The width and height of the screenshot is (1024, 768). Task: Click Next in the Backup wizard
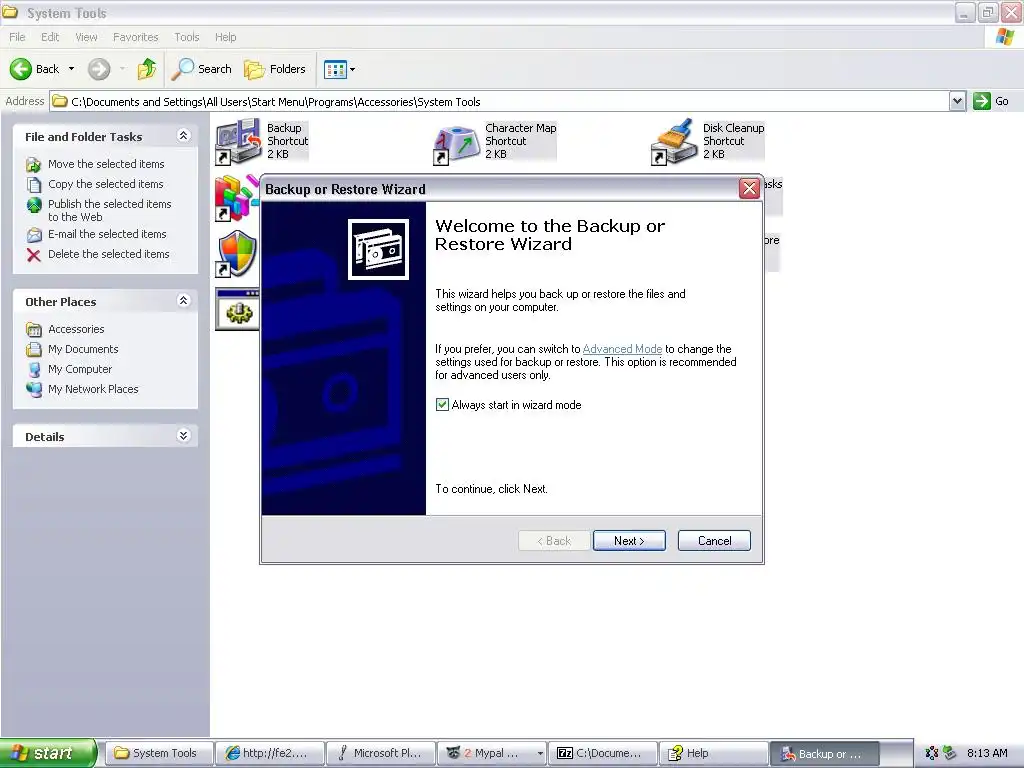click(x=629, y=541)
